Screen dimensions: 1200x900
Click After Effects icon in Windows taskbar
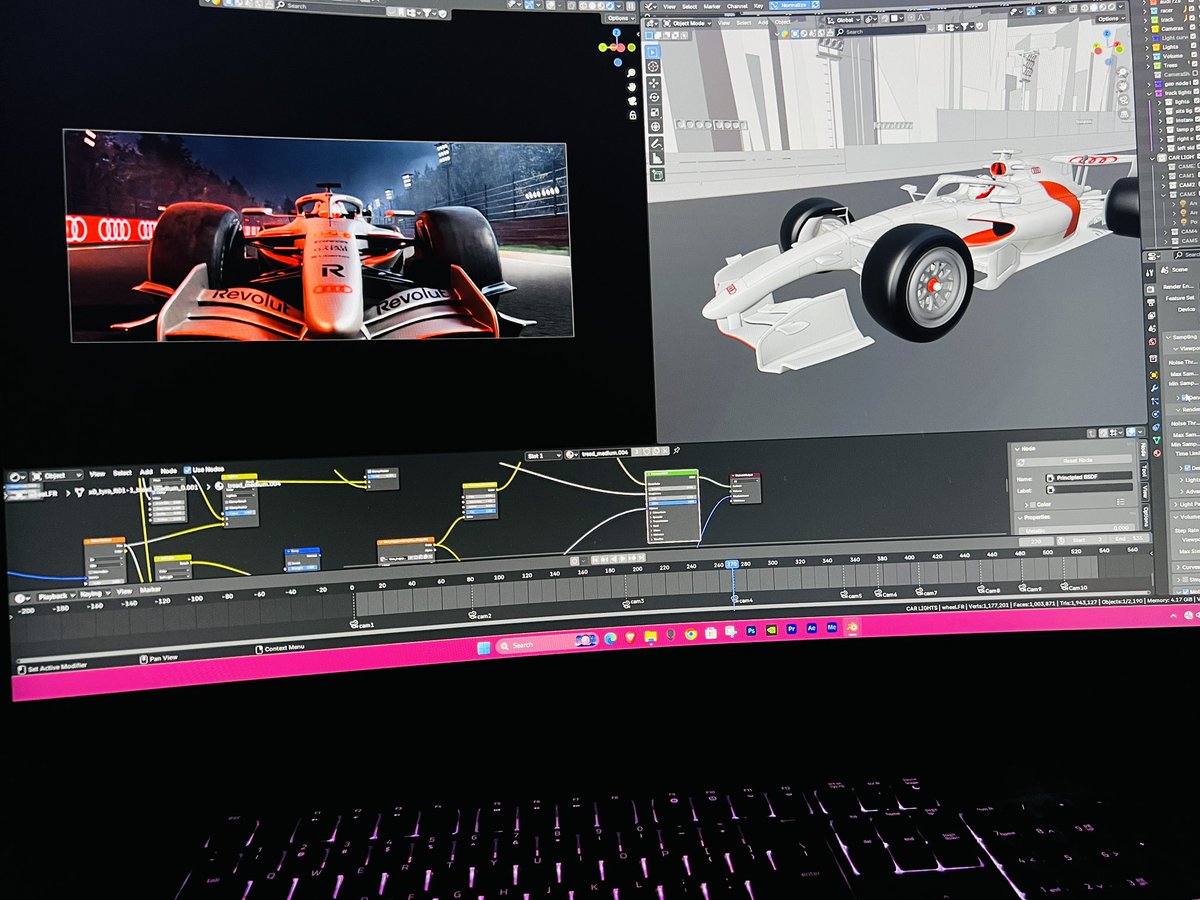pyautogui.click(x=811, y=628)
